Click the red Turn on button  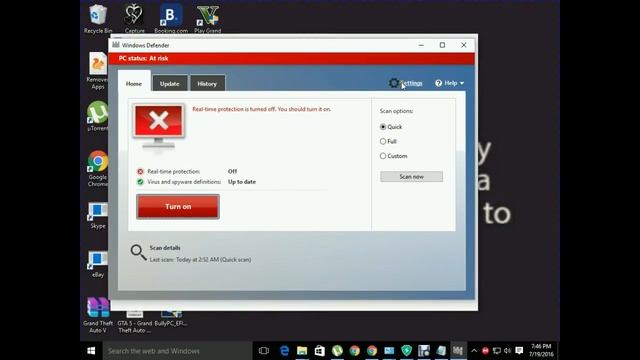click(178, 207)
